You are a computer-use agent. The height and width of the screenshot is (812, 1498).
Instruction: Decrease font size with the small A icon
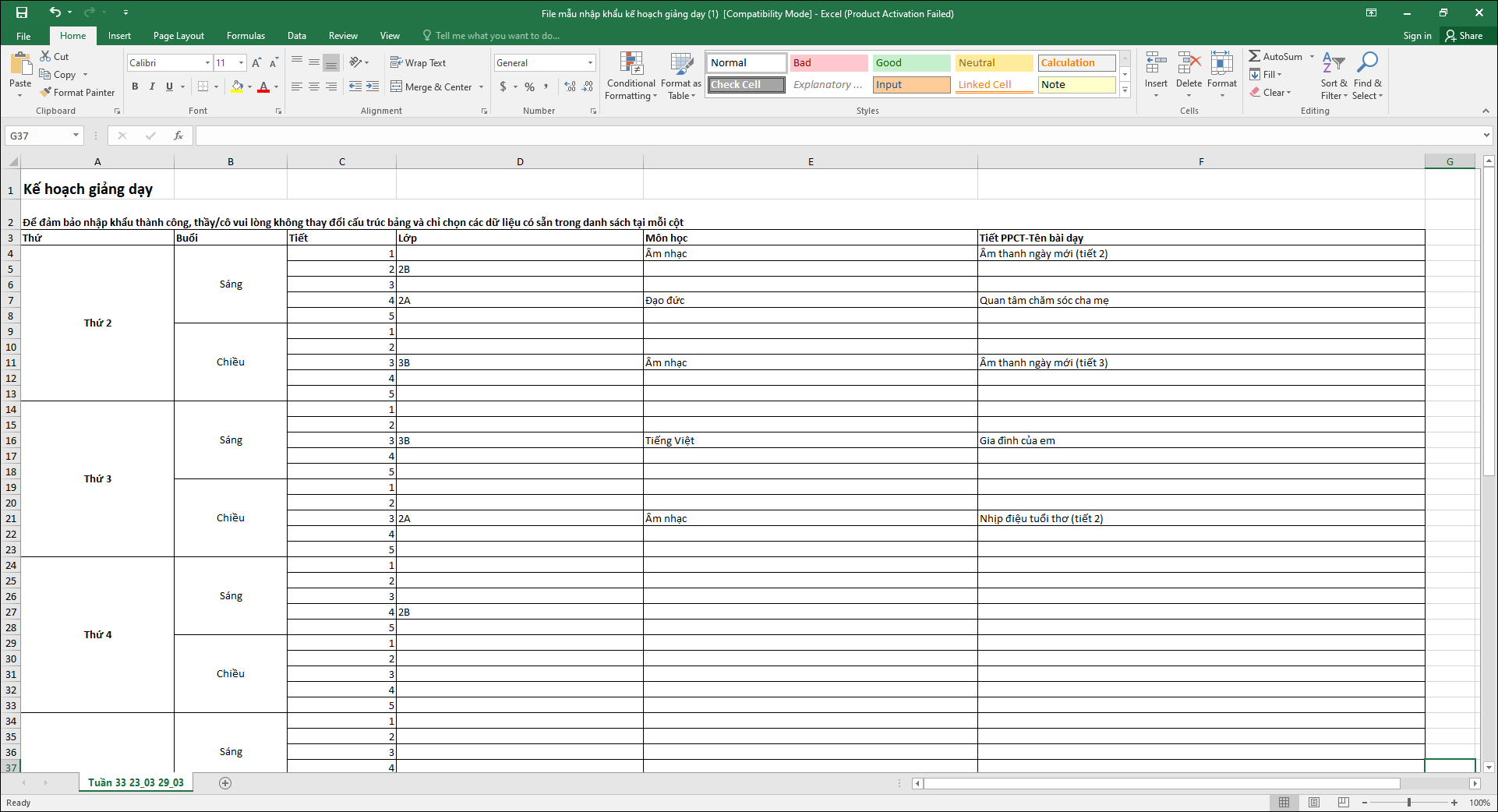pos(274,62)
